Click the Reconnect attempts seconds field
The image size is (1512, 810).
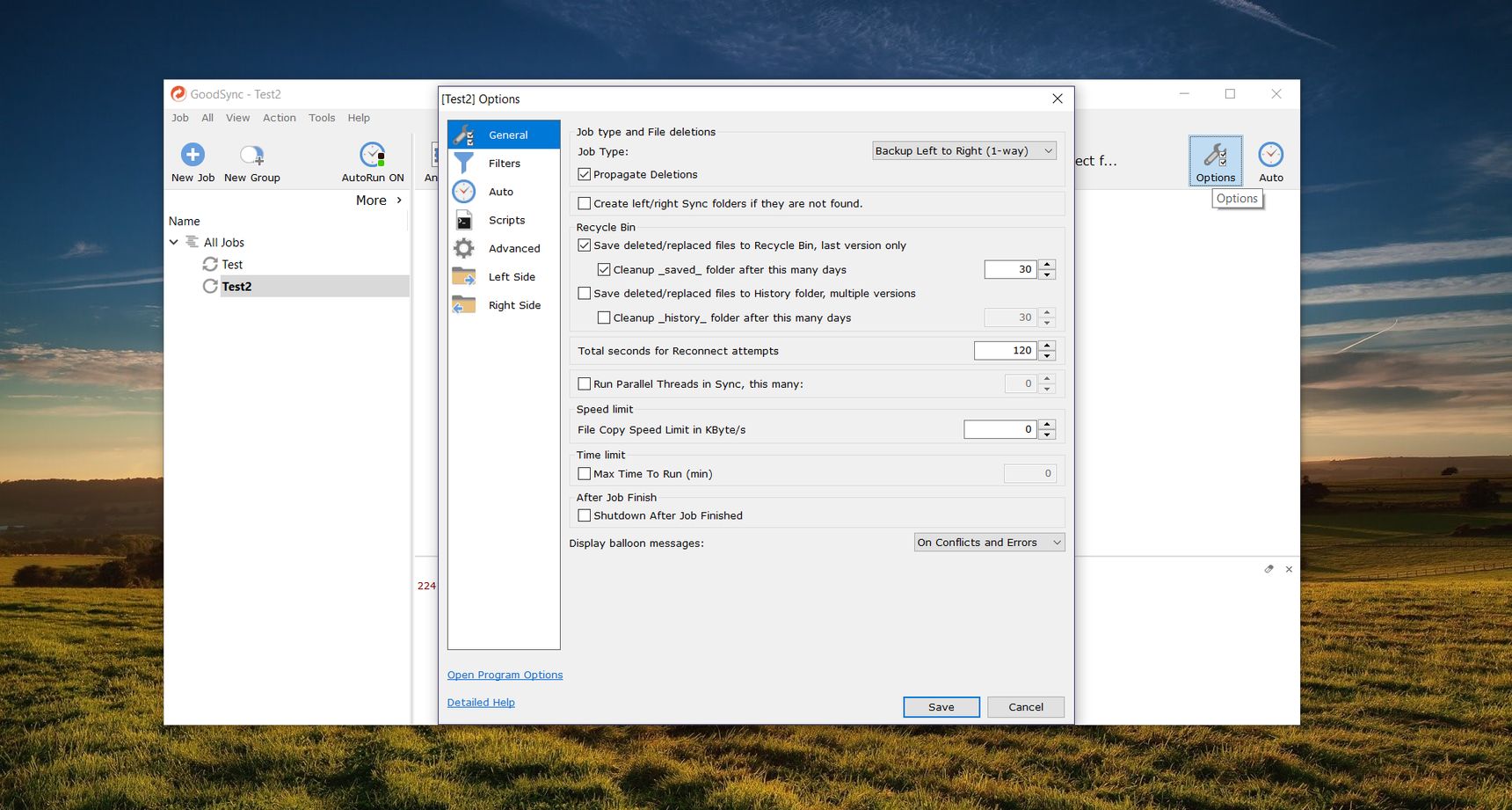1006,350
